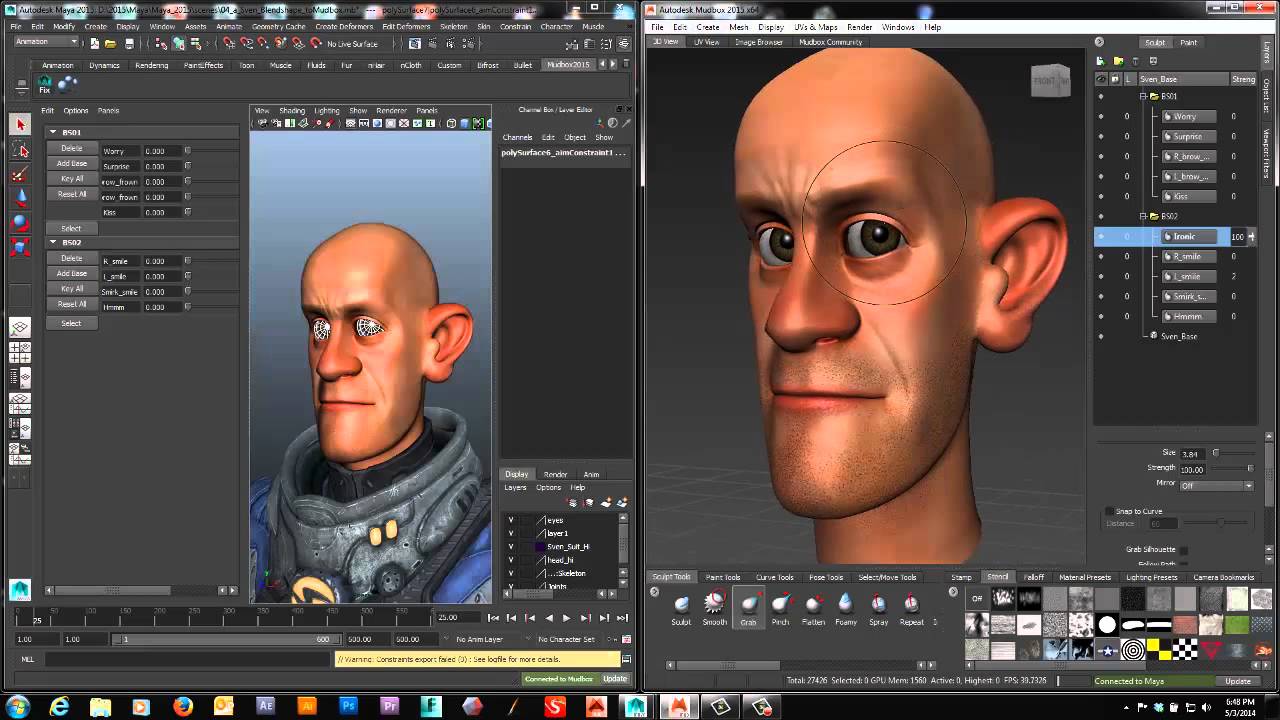
Task: Open the Animation menu set dropdown
Action: pyautogui.click(x=47, y=43)
